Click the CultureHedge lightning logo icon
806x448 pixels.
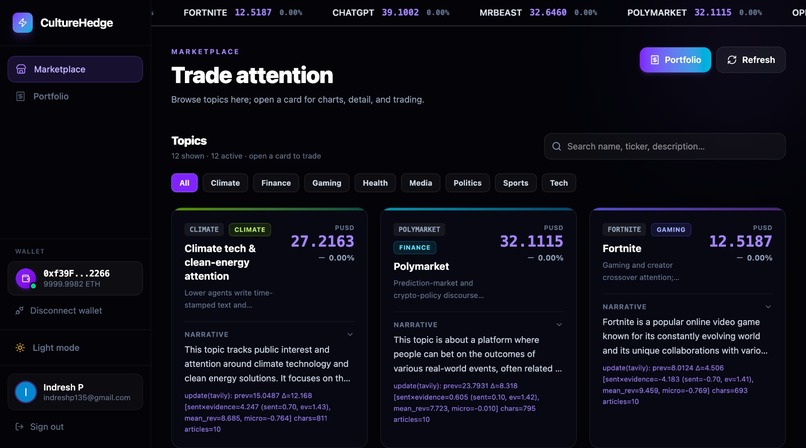tap(23, 23)
